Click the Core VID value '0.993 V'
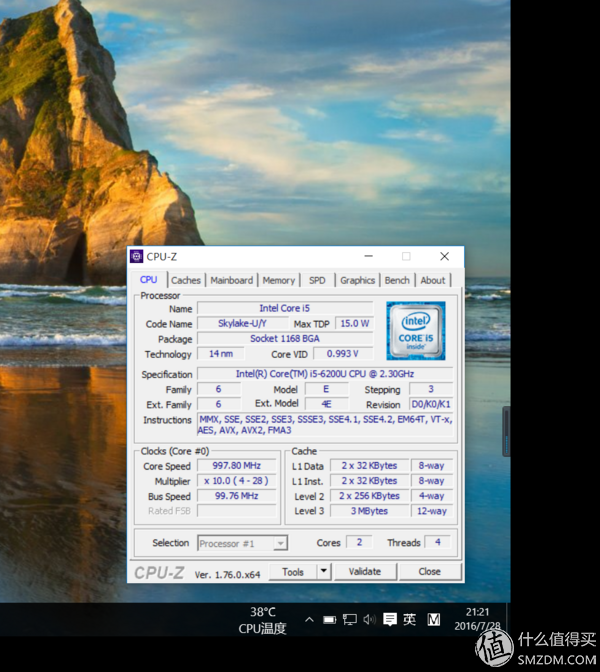The image size is (600, 672). 343,354
